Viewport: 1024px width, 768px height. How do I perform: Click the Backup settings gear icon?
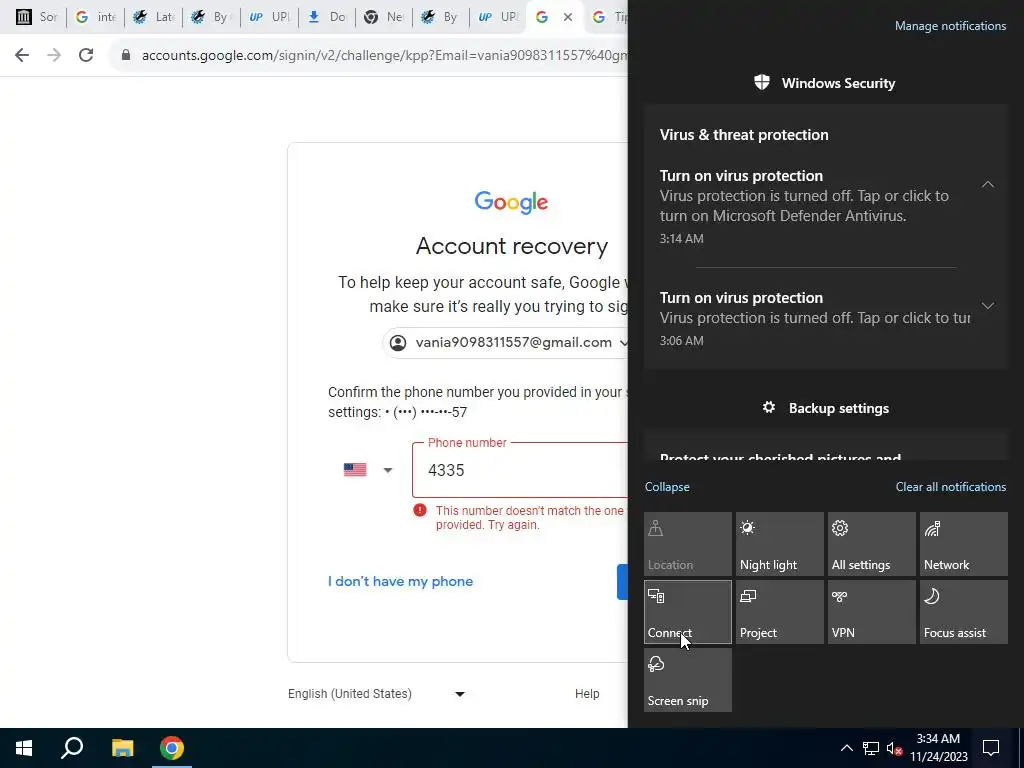pos(769,408)
